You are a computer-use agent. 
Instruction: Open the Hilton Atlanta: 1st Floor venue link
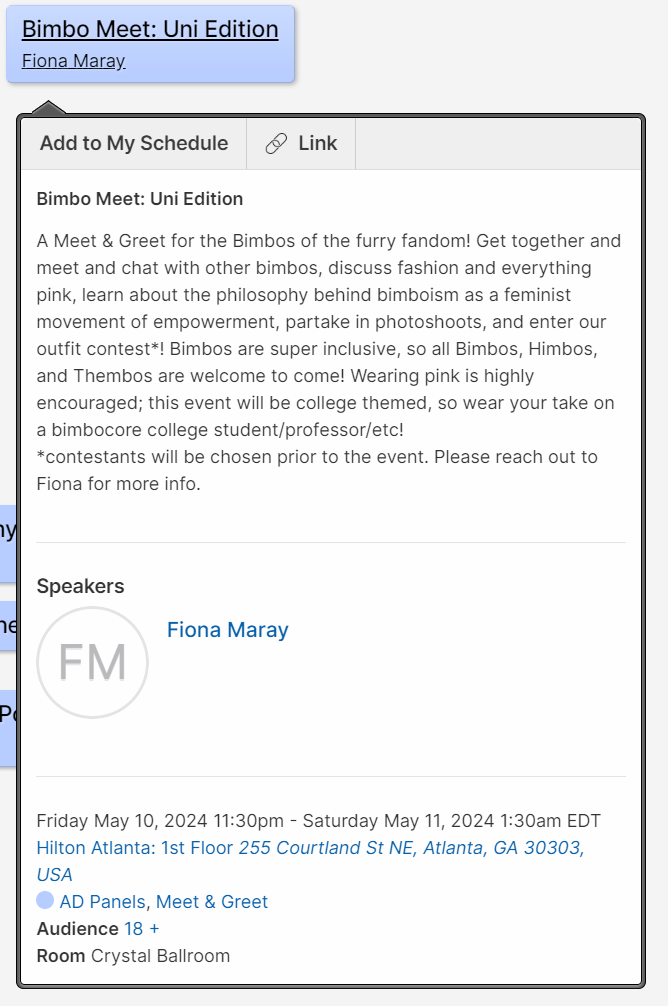(x=135, y=848)
